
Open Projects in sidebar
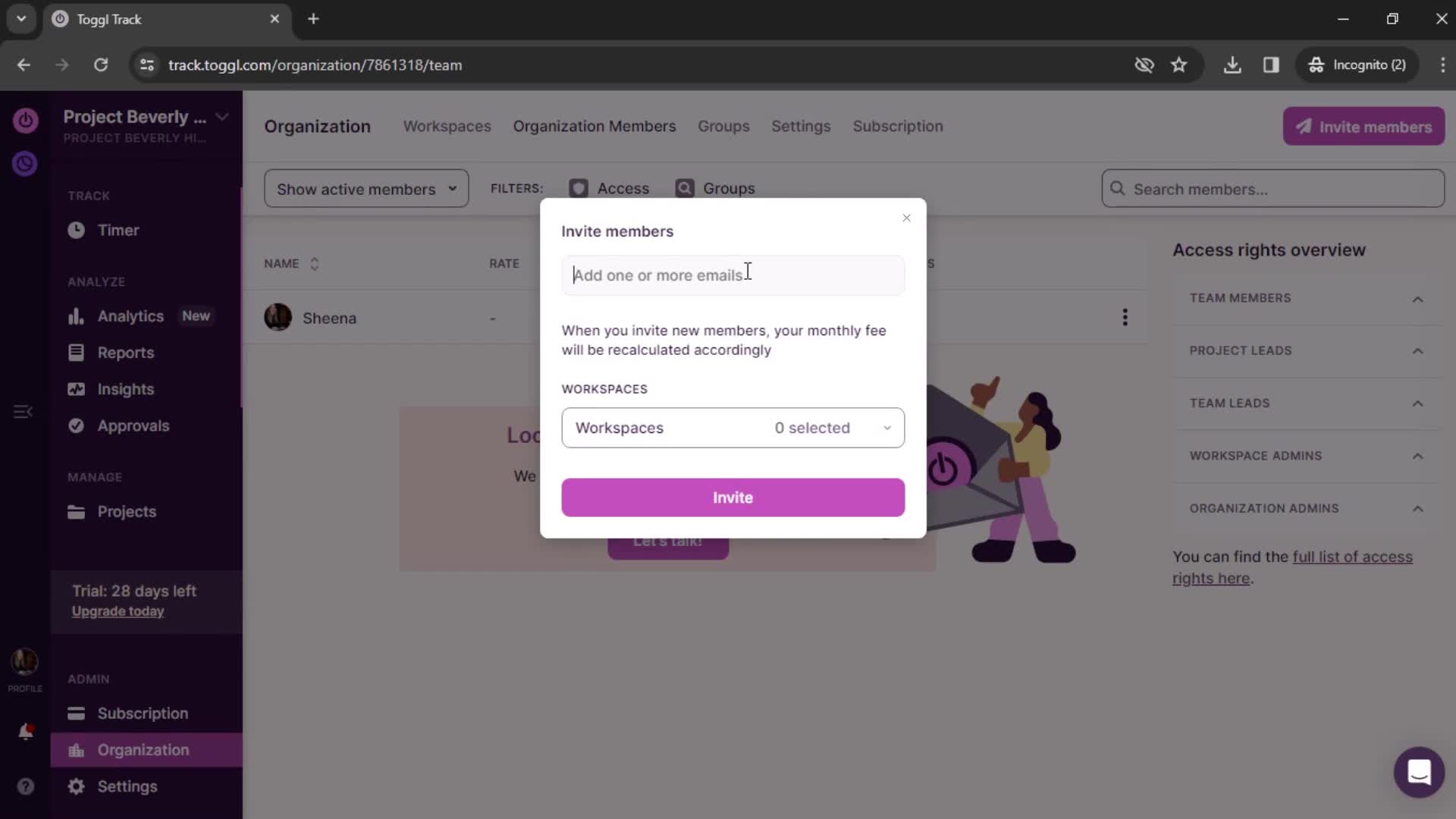tap(127, 512)
